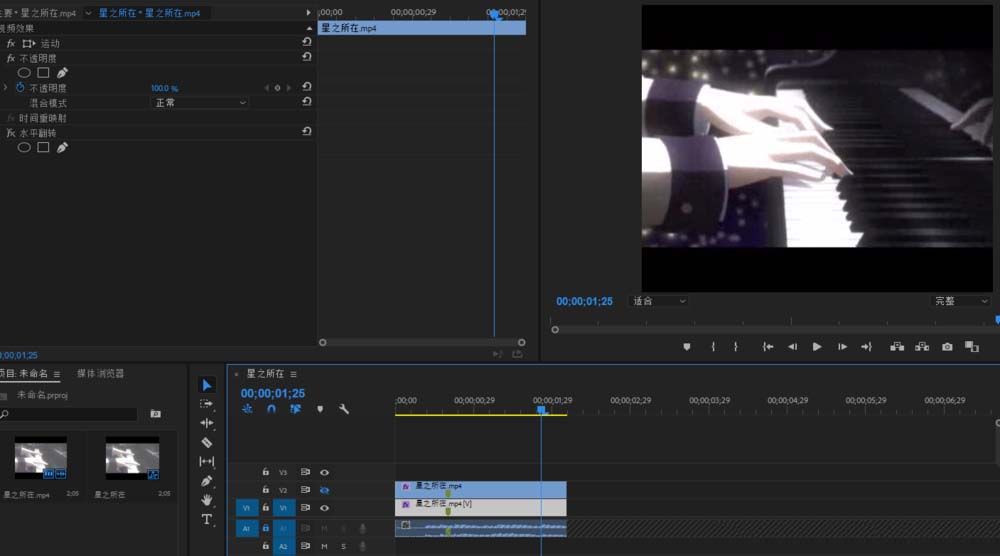The image size is (1000, 556).
Task: Create rectangle mask under 水平翻转 effect
Action: pos(43,147)
